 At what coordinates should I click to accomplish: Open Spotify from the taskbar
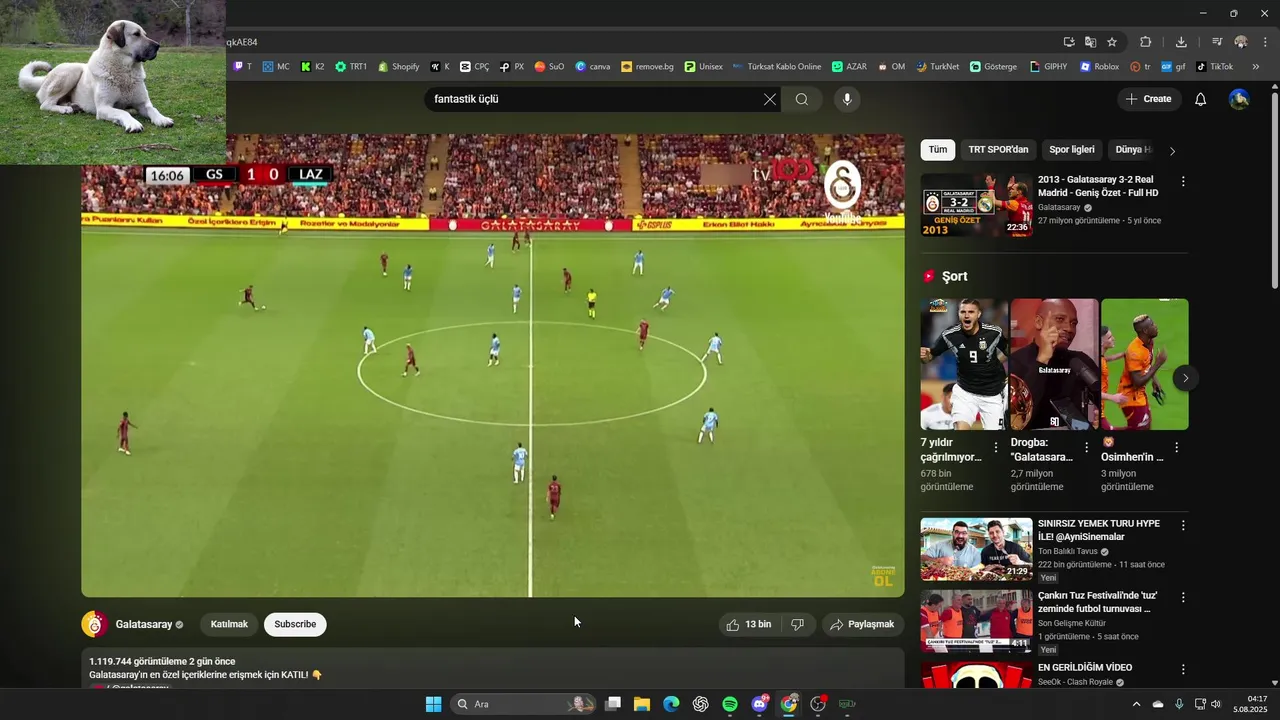730,704
